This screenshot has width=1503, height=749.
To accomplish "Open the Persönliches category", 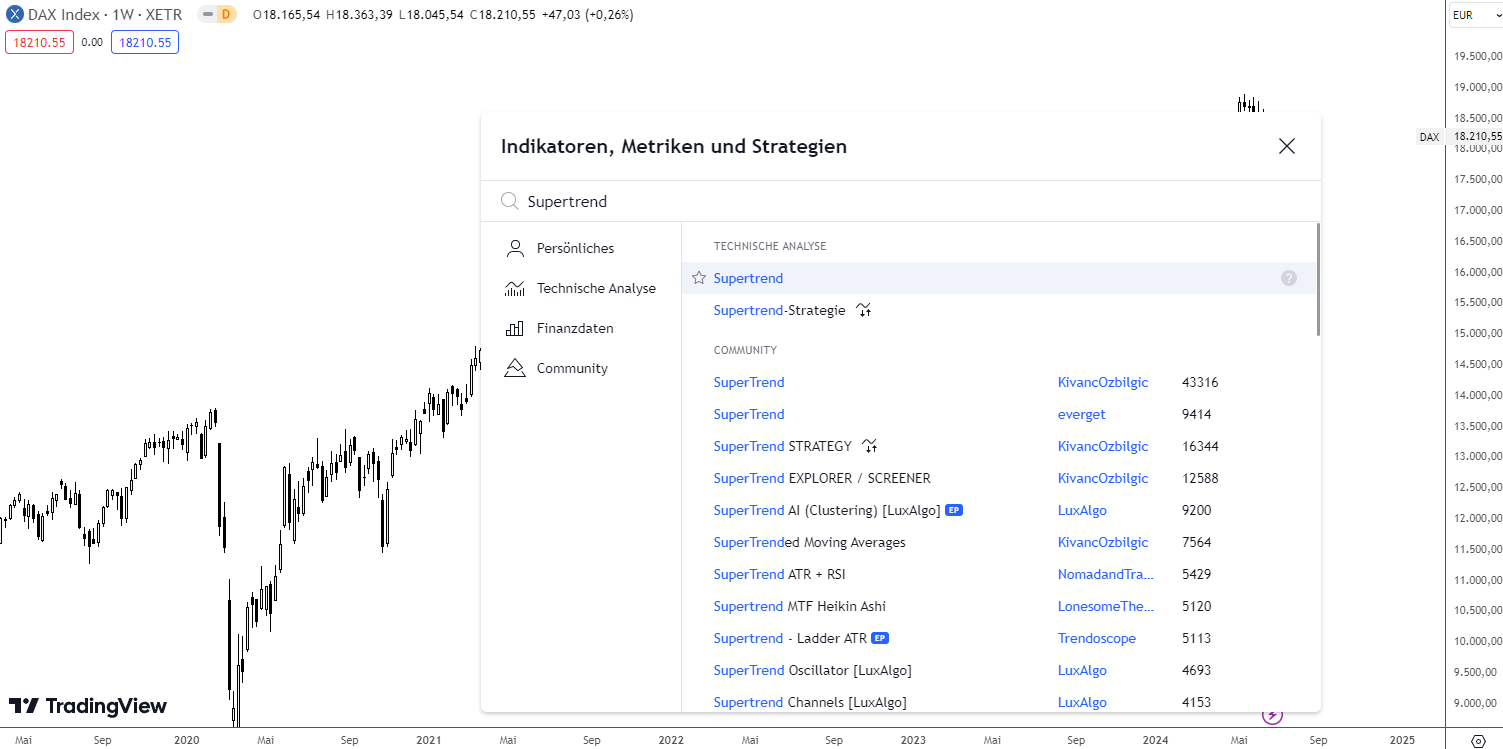I will pos(581,248).
